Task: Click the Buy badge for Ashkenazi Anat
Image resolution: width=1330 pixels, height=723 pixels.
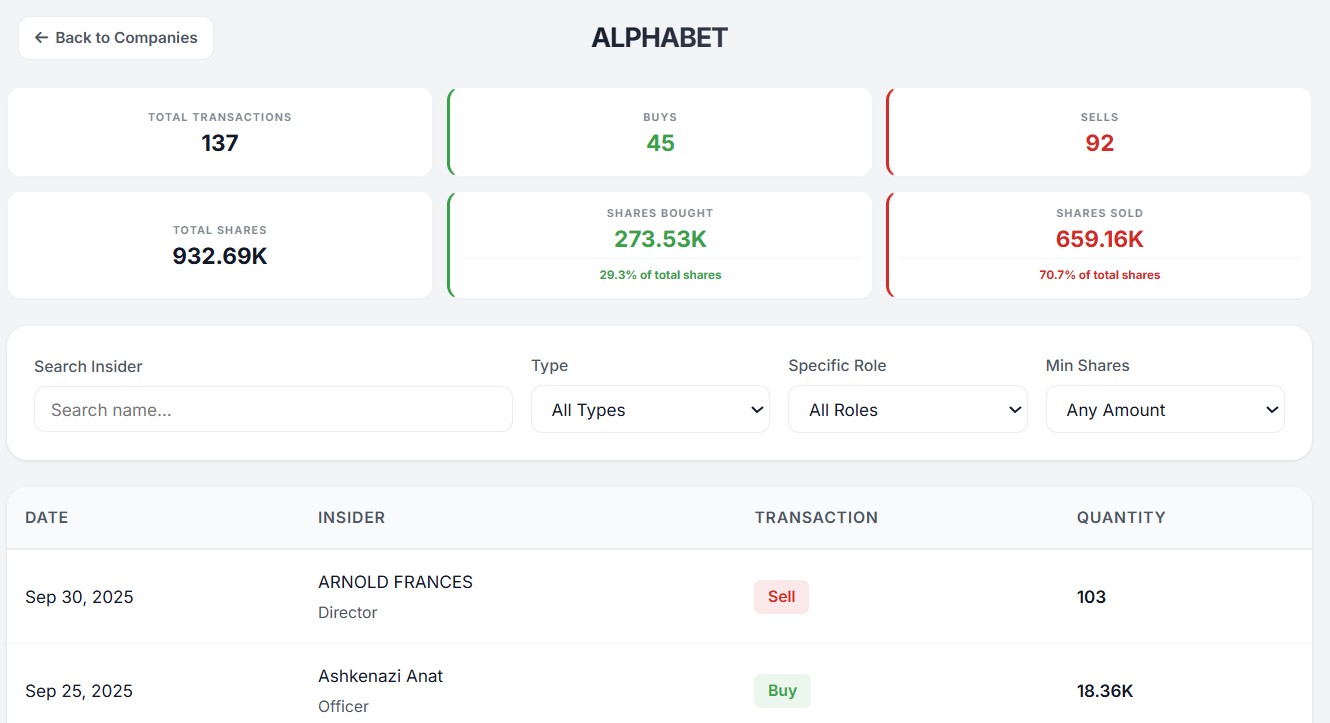Action: point(781,690)
